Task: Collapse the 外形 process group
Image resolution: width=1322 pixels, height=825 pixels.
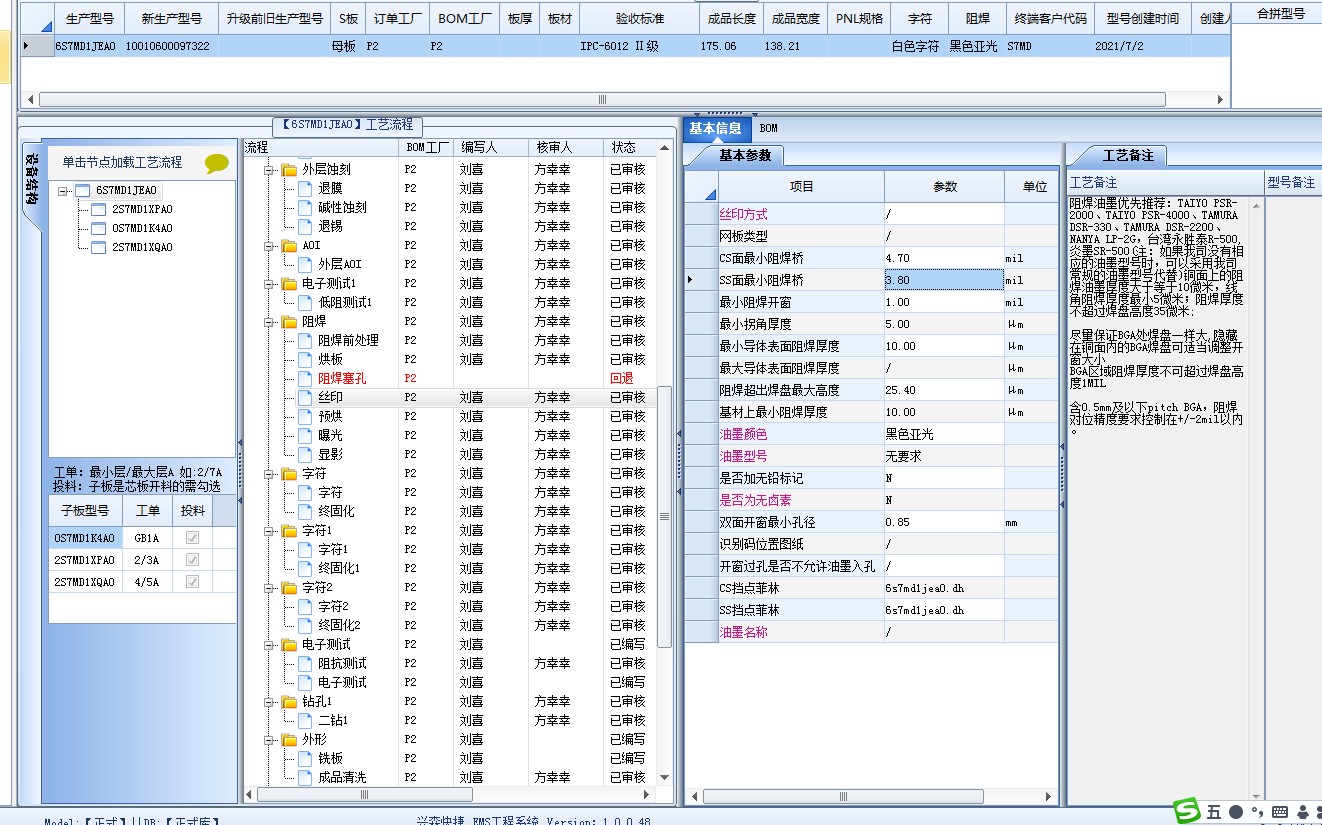Action: tap(270, 740)
